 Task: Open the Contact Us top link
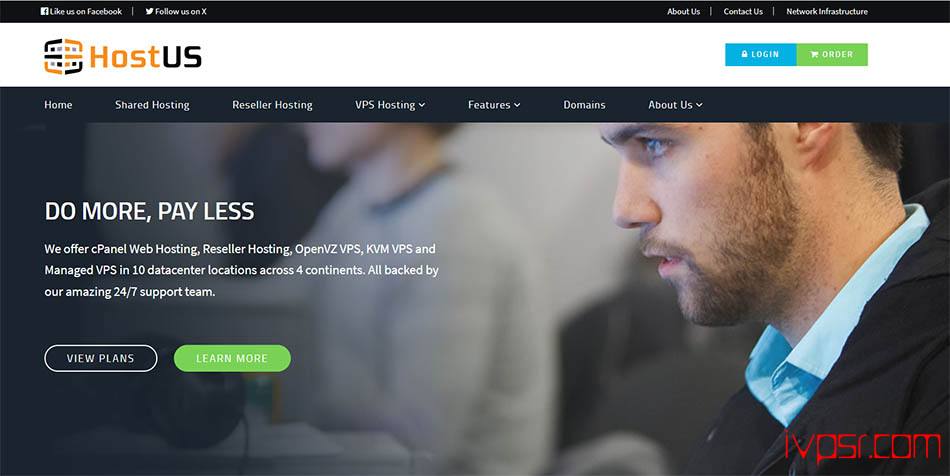(x=743, y=12)
